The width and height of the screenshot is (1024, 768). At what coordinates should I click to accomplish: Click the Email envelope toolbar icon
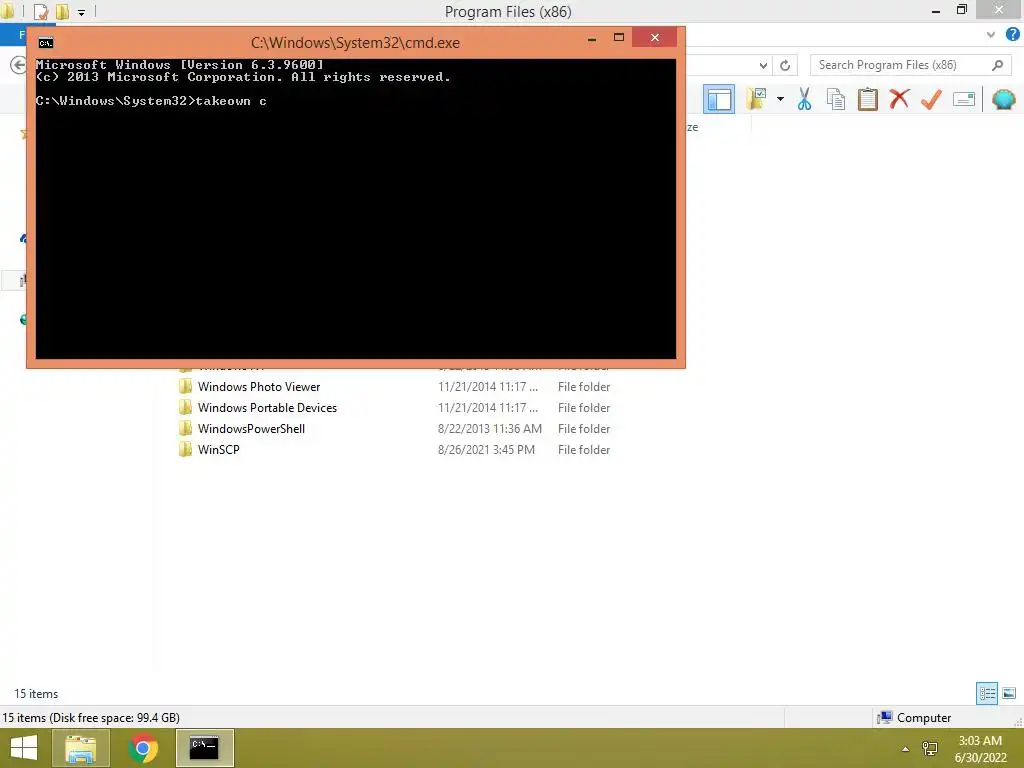[x=963, y=99]
